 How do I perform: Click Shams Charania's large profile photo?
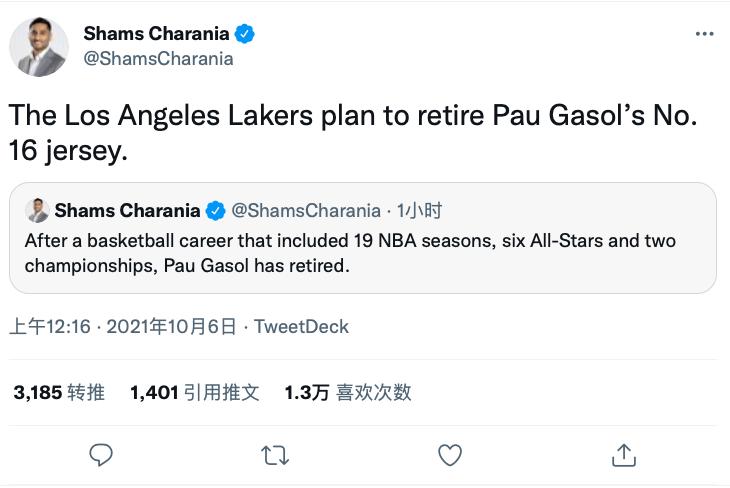(x=39, y=47)
